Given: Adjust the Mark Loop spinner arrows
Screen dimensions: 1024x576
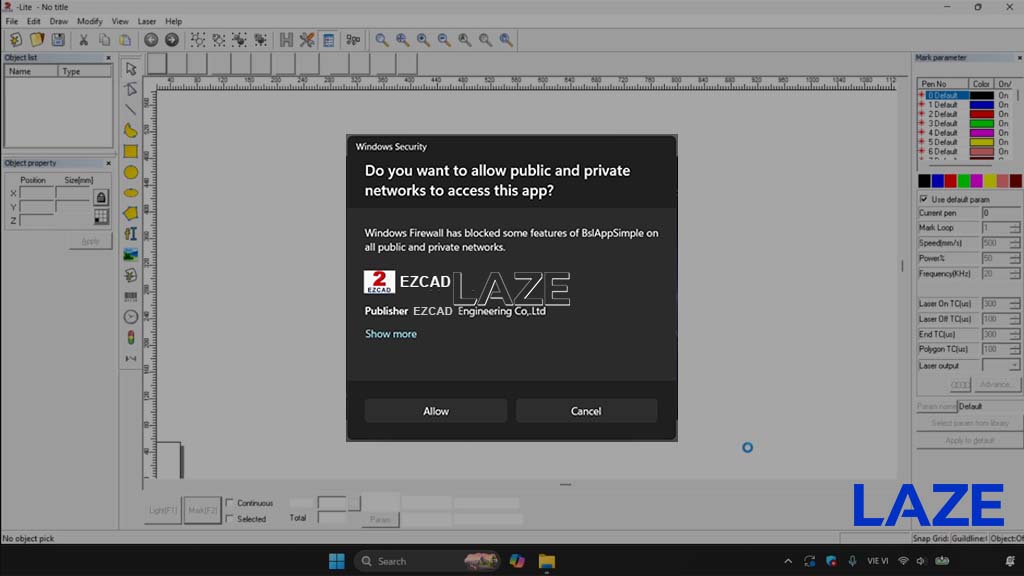Looking at the screenshot, I should tap(1014, 228).
